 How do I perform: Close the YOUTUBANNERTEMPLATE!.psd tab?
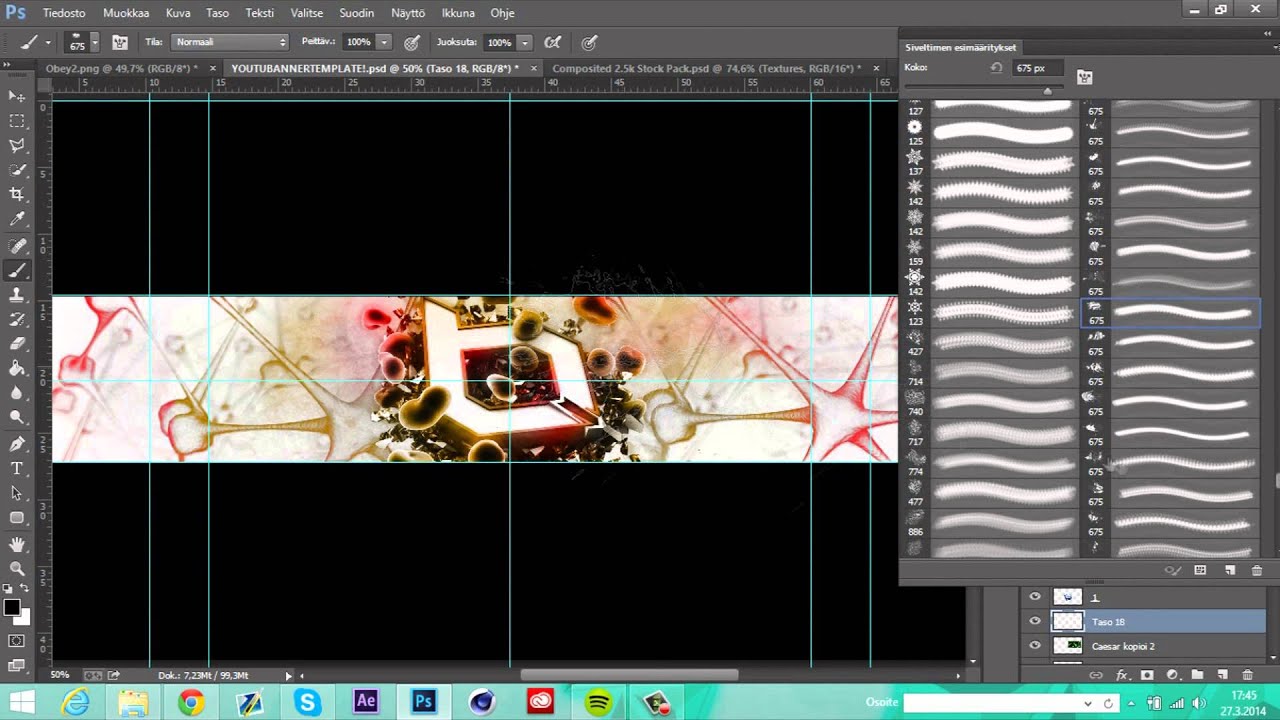point(534,68)
